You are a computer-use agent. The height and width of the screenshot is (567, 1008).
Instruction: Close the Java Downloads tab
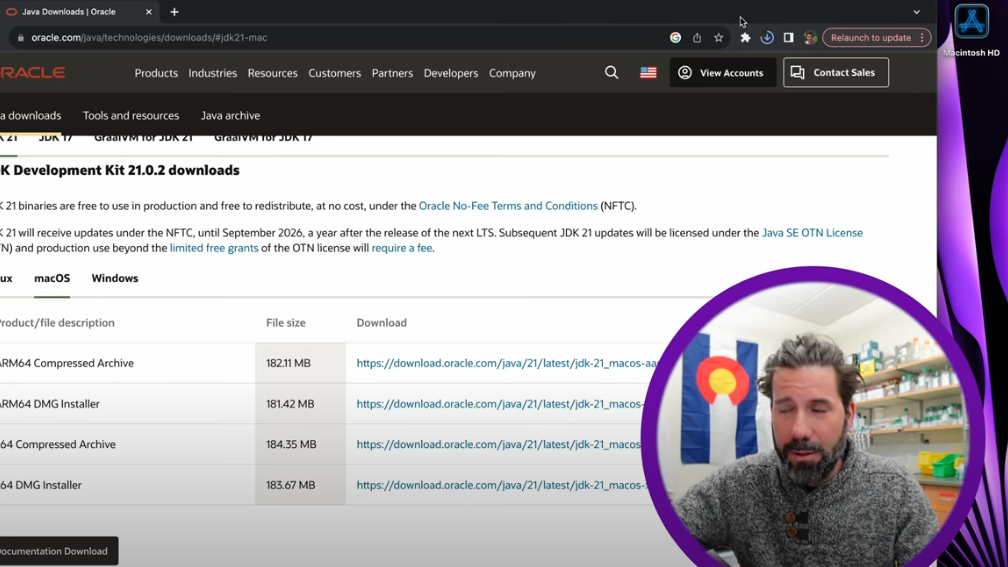(x=148, y=12)
